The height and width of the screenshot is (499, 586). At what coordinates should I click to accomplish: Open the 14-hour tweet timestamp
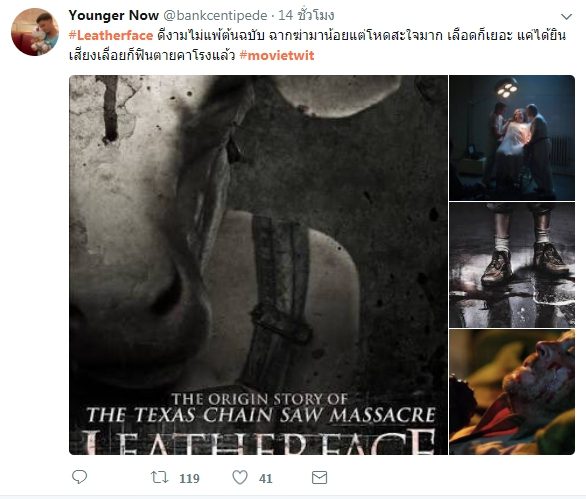point(306,15)
